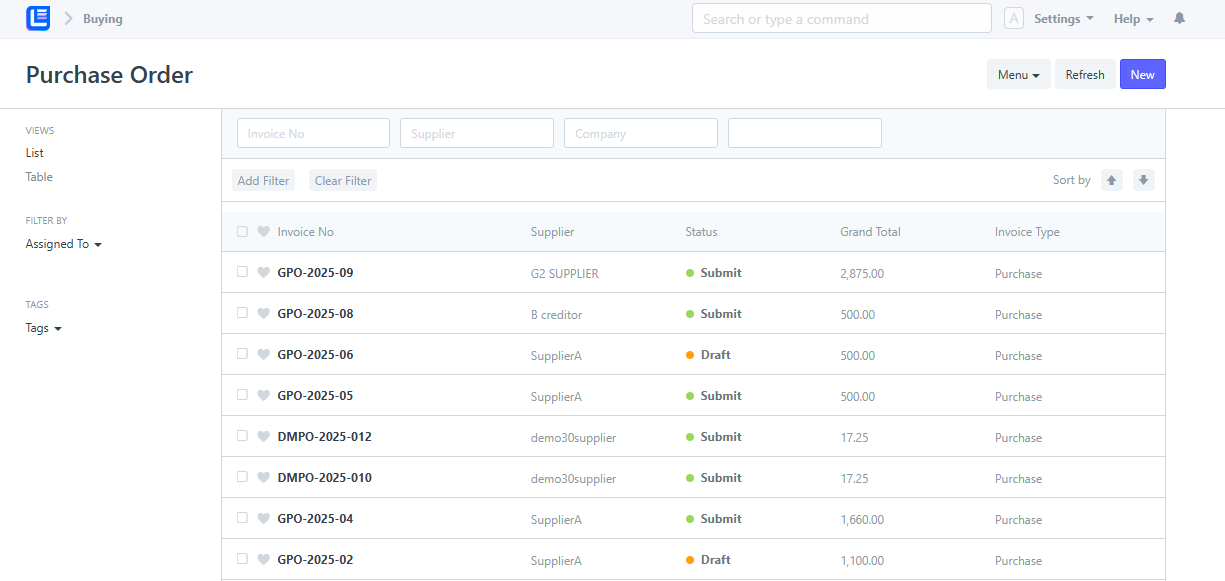
Task: Open the Menu dropdown button
Action: tap(1019, 74)
